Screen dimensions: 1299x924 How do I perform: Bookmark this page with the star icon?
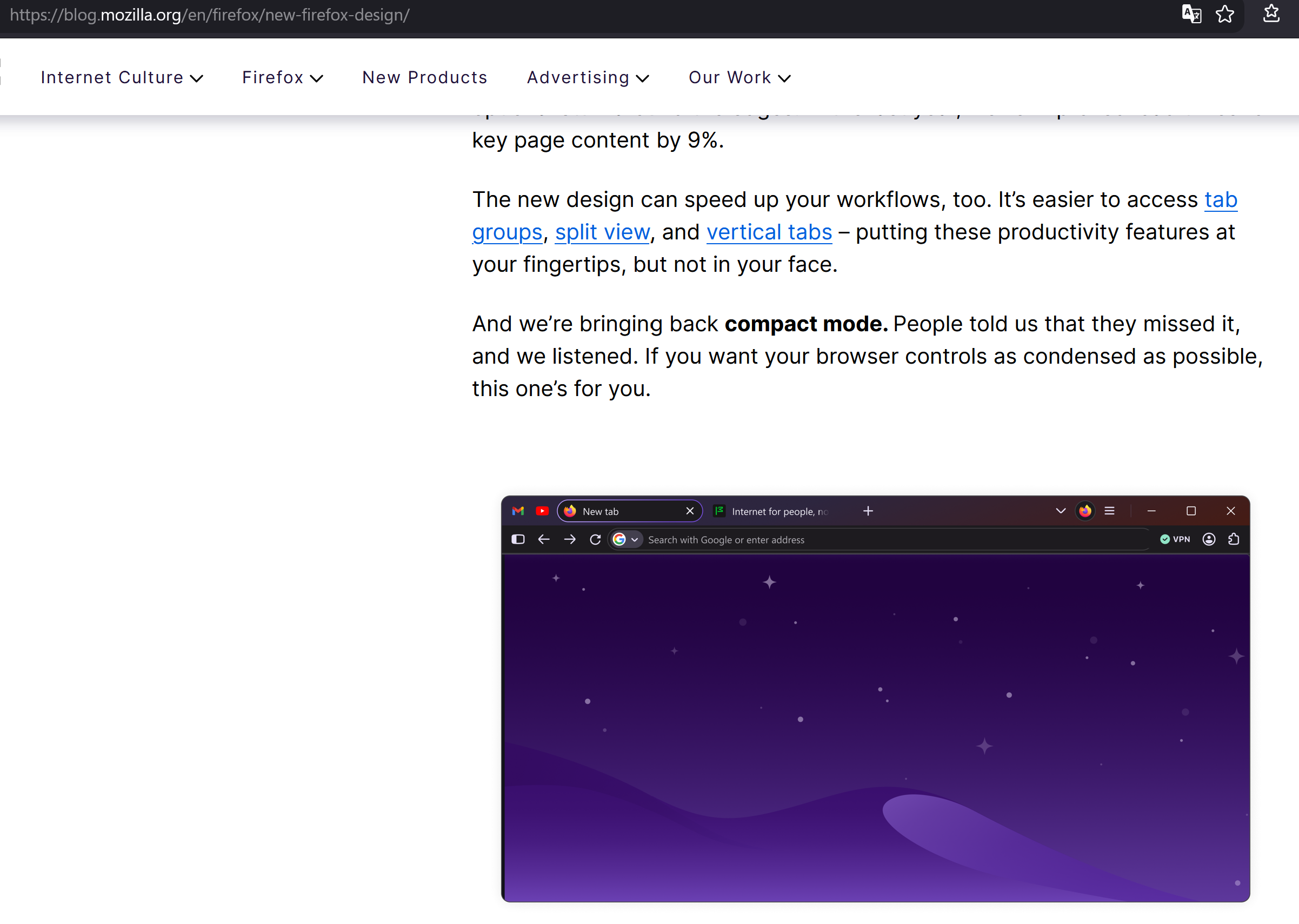click(1225, 14)
